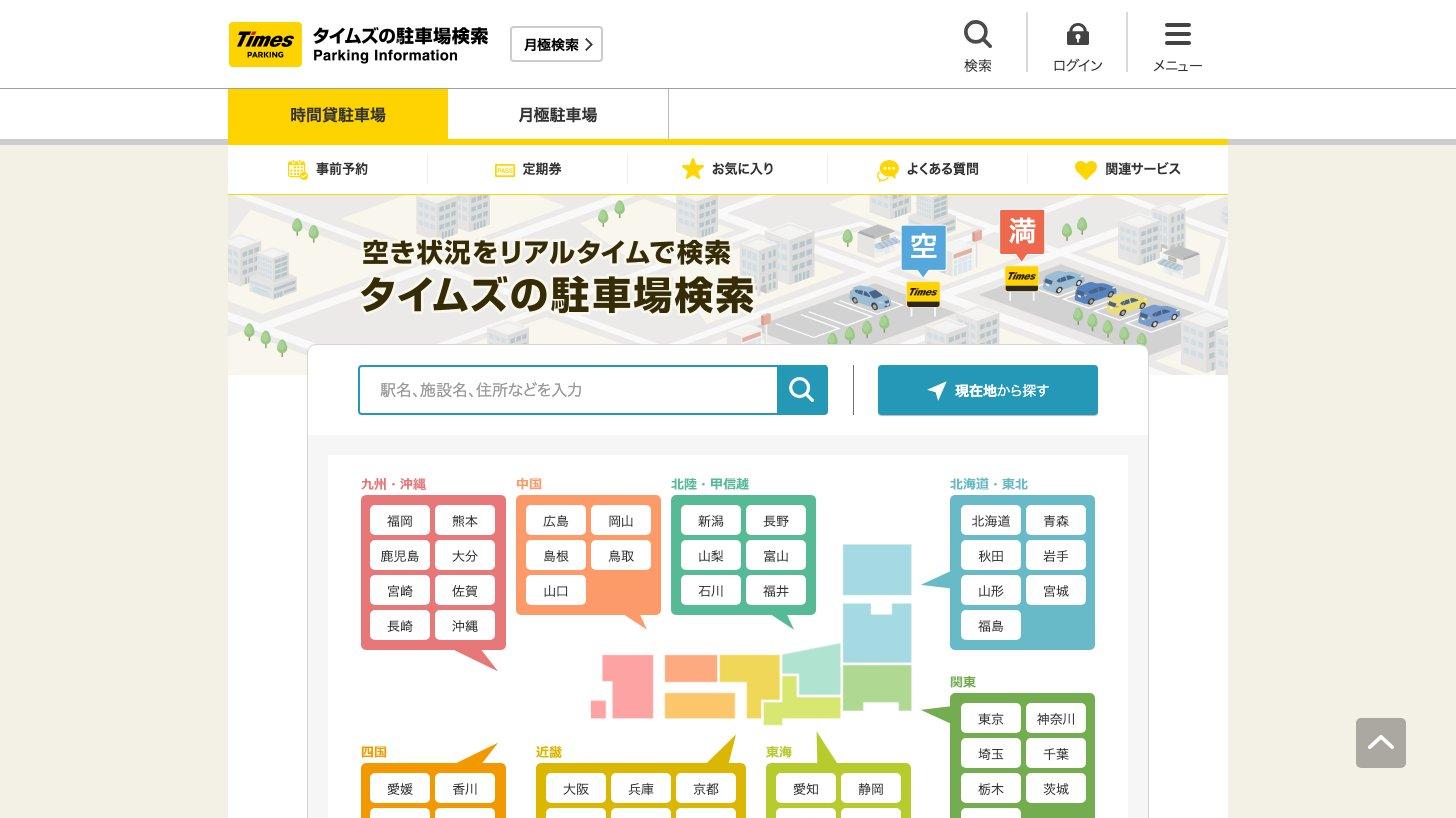Viewport: 1456px width, 818px height.
Task: Select 香川 prefecture
Action: point(465,789)
